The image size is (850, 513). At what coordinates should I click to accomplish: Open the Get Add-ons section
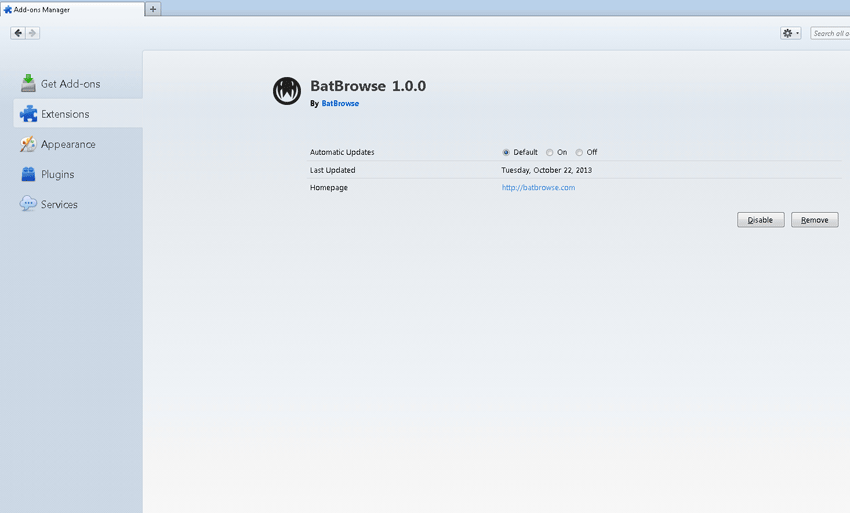(70, 84)
